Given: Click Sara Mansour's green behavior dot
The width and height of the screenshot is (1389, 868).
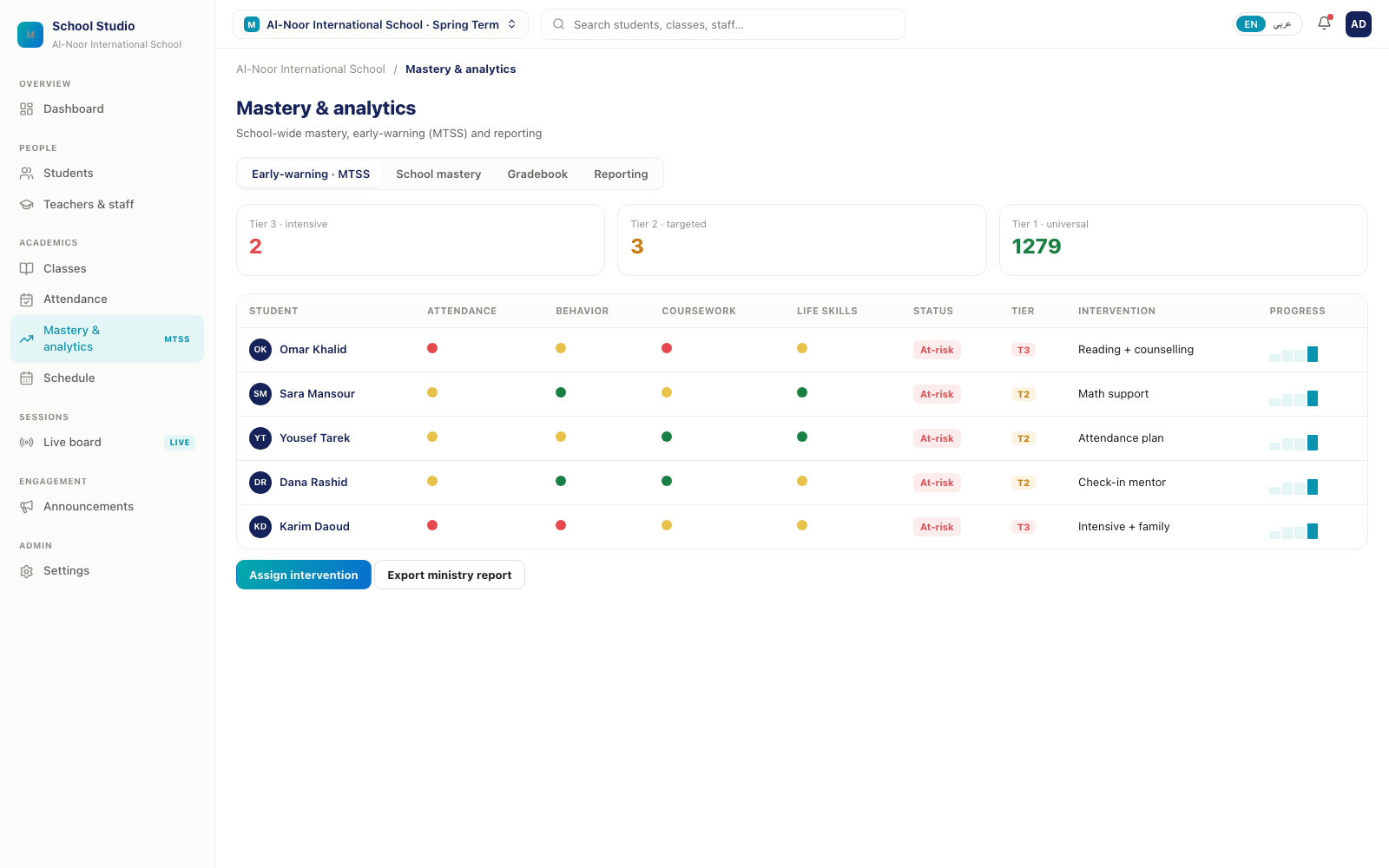Looking at the screenshot, I should point(561,392).
